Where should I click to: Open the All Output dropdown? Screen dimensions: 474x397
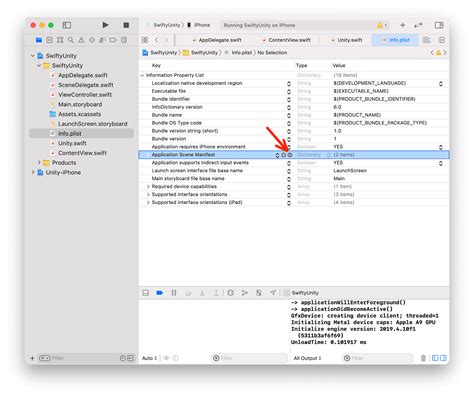click(x=307, y=358)
